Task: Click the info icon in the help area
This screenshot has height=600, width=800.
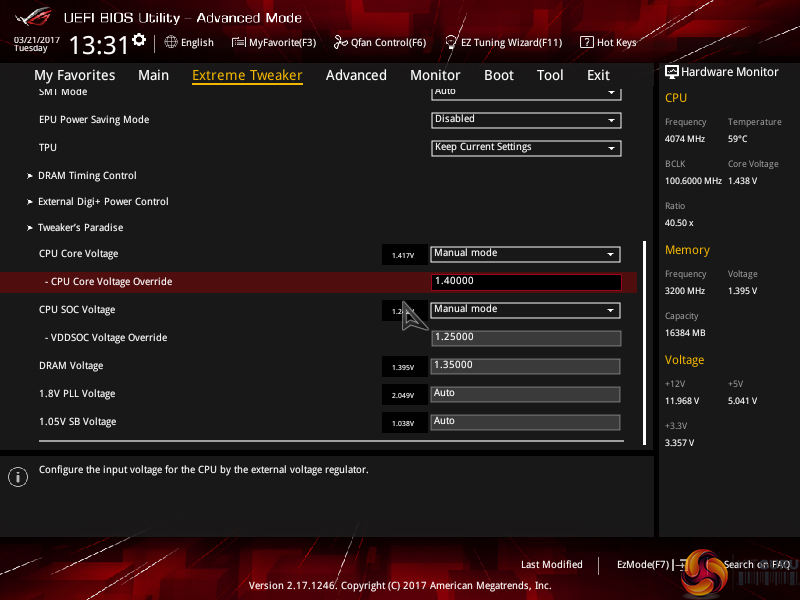Action: (17, 477)
